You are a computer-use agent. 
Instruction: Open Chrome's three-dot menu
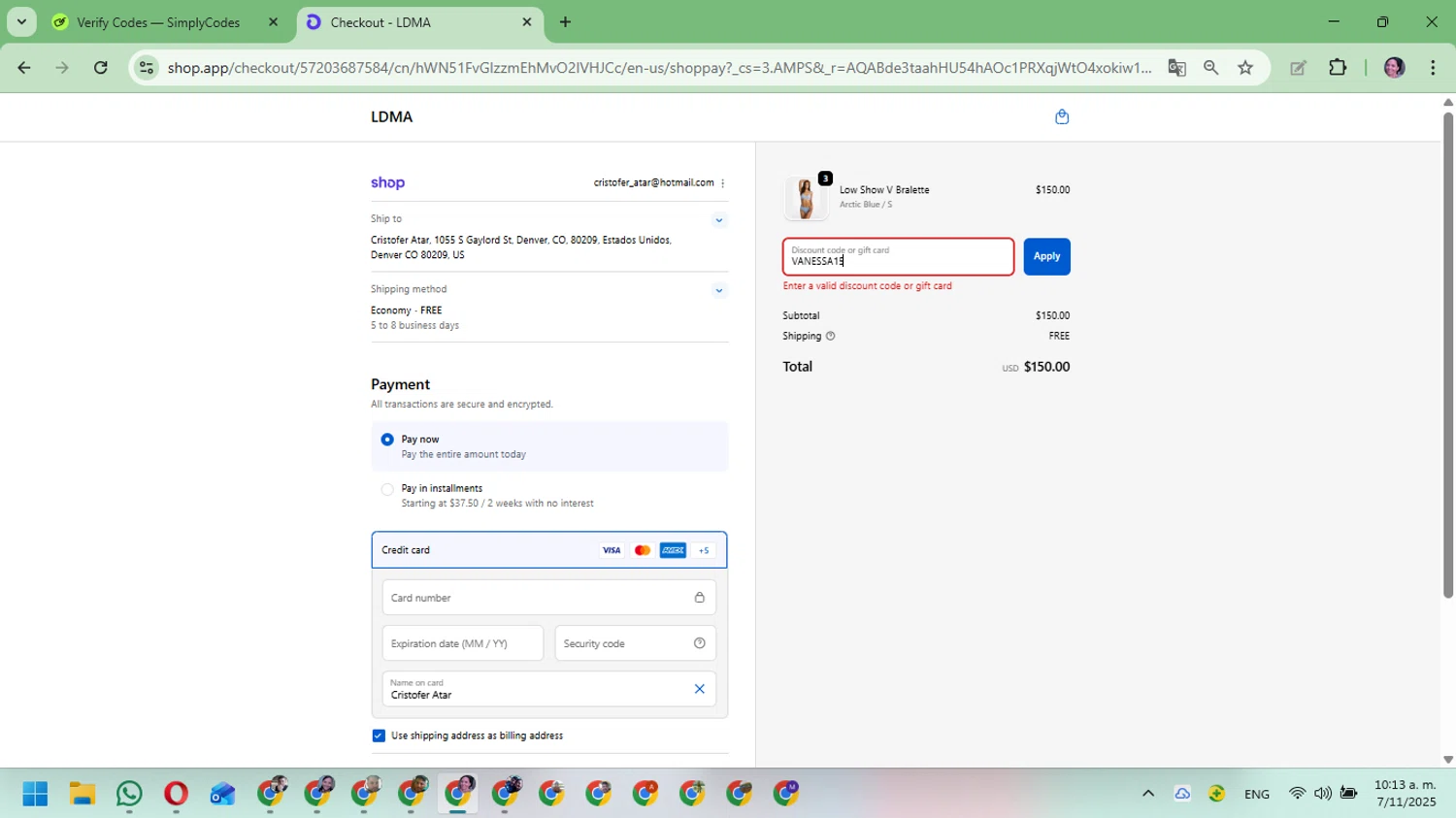point(1433,67)
